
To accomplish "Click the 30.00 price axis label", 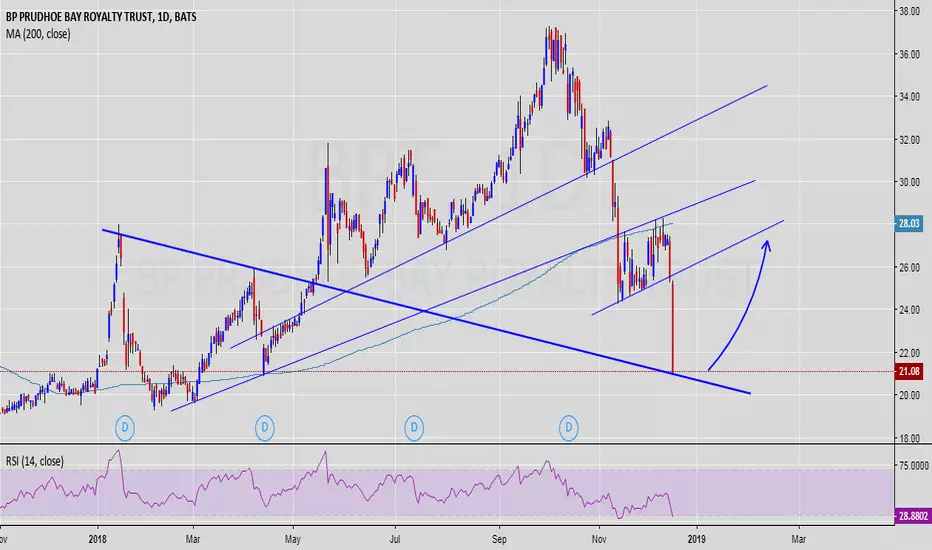I will pyautogui.click(x=909, y=183).
